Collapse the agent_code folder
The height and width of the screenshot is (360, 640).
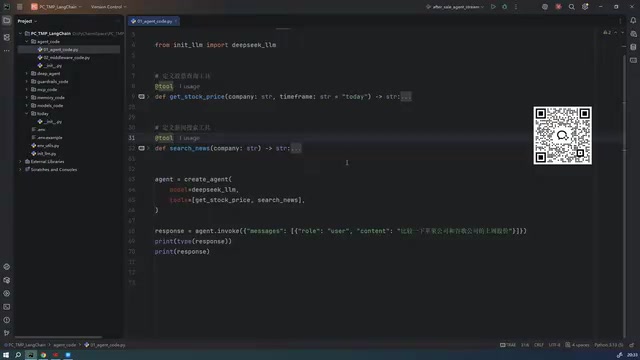click(x=27, y=42)
